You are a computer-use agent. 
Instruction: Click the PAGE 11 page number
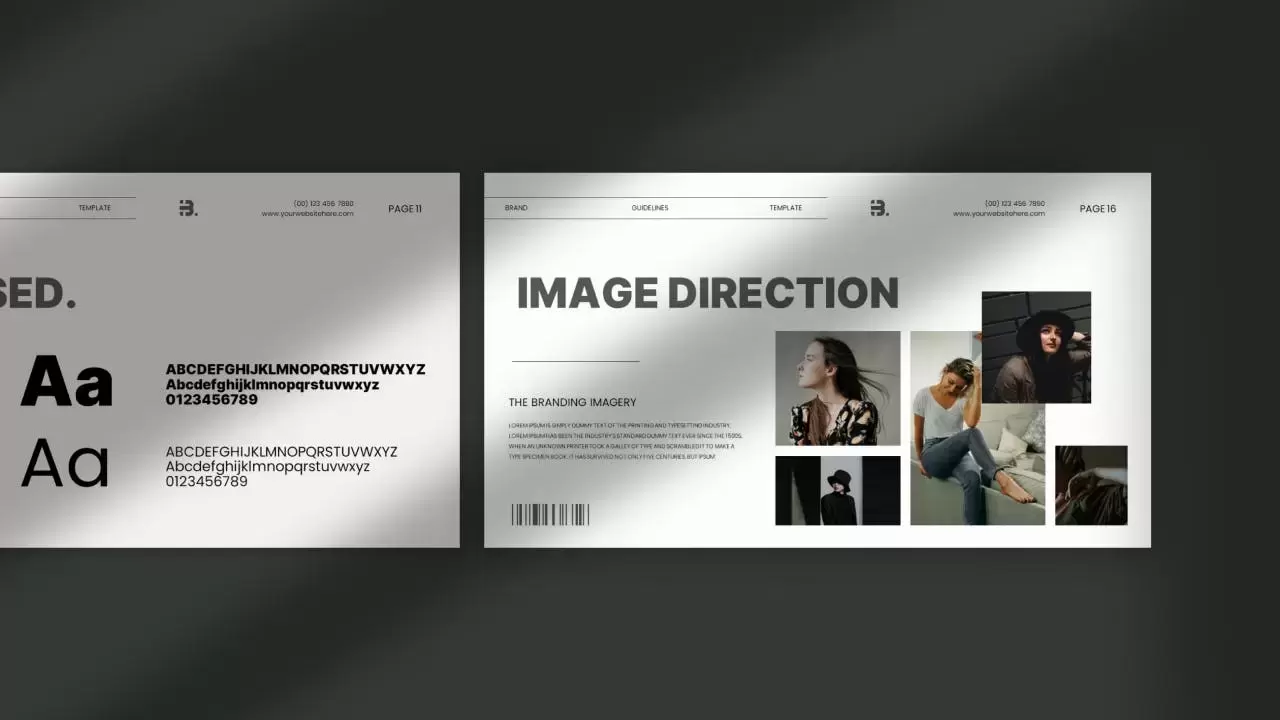405,209
